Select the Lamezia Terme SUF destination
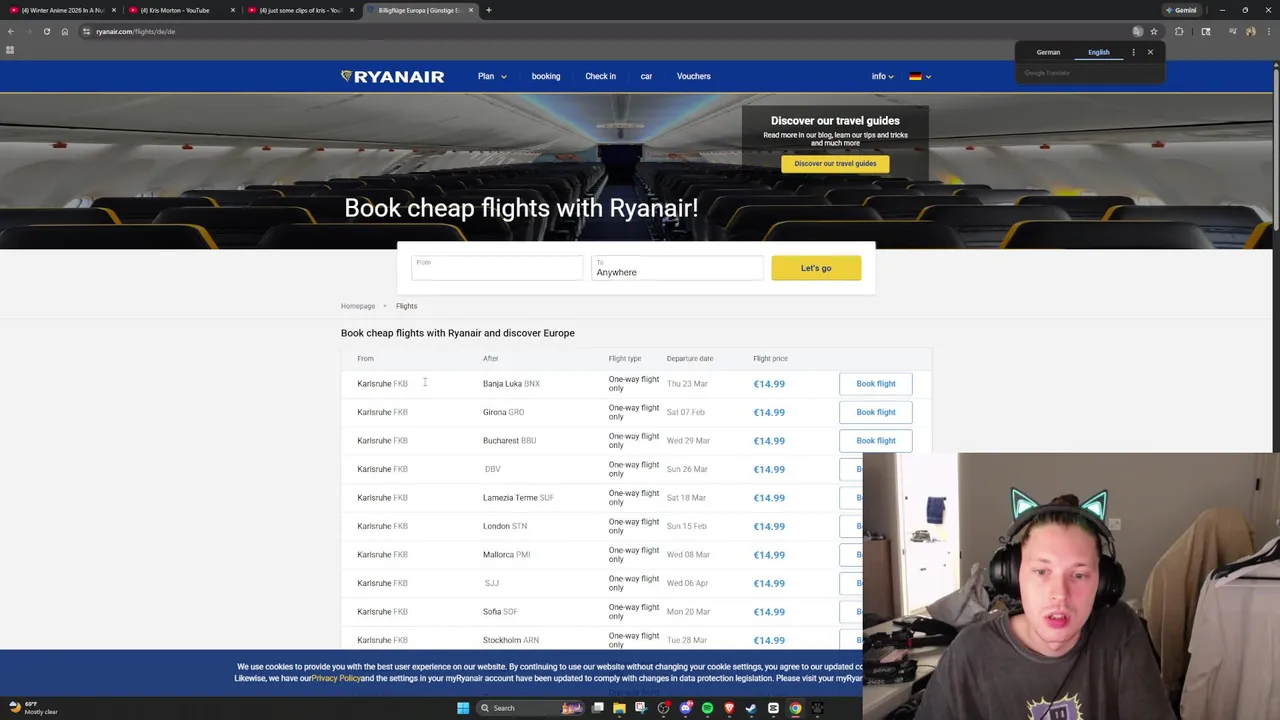This screenshot has width=1280, height=720. click(518, 498)
